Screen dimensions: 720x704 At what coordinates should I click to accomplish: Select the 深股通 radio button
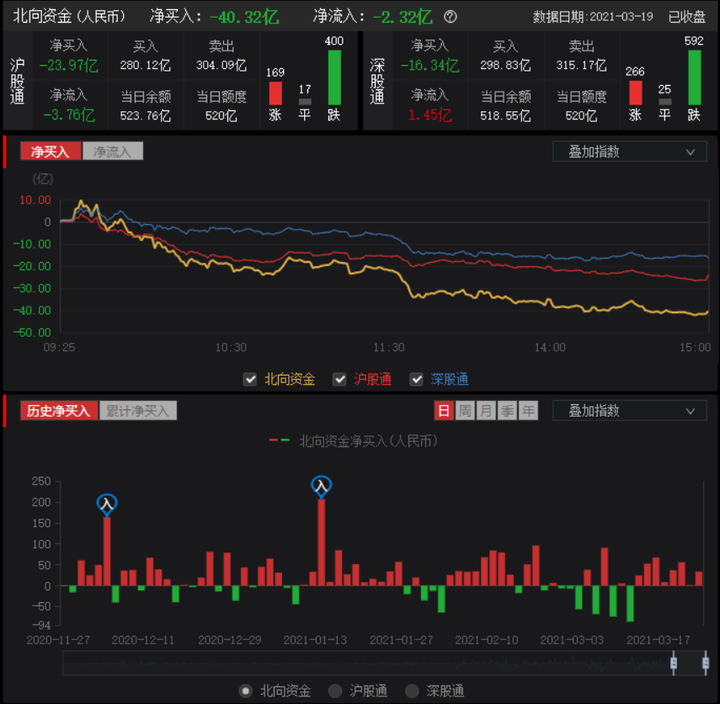tap(412, 691)
